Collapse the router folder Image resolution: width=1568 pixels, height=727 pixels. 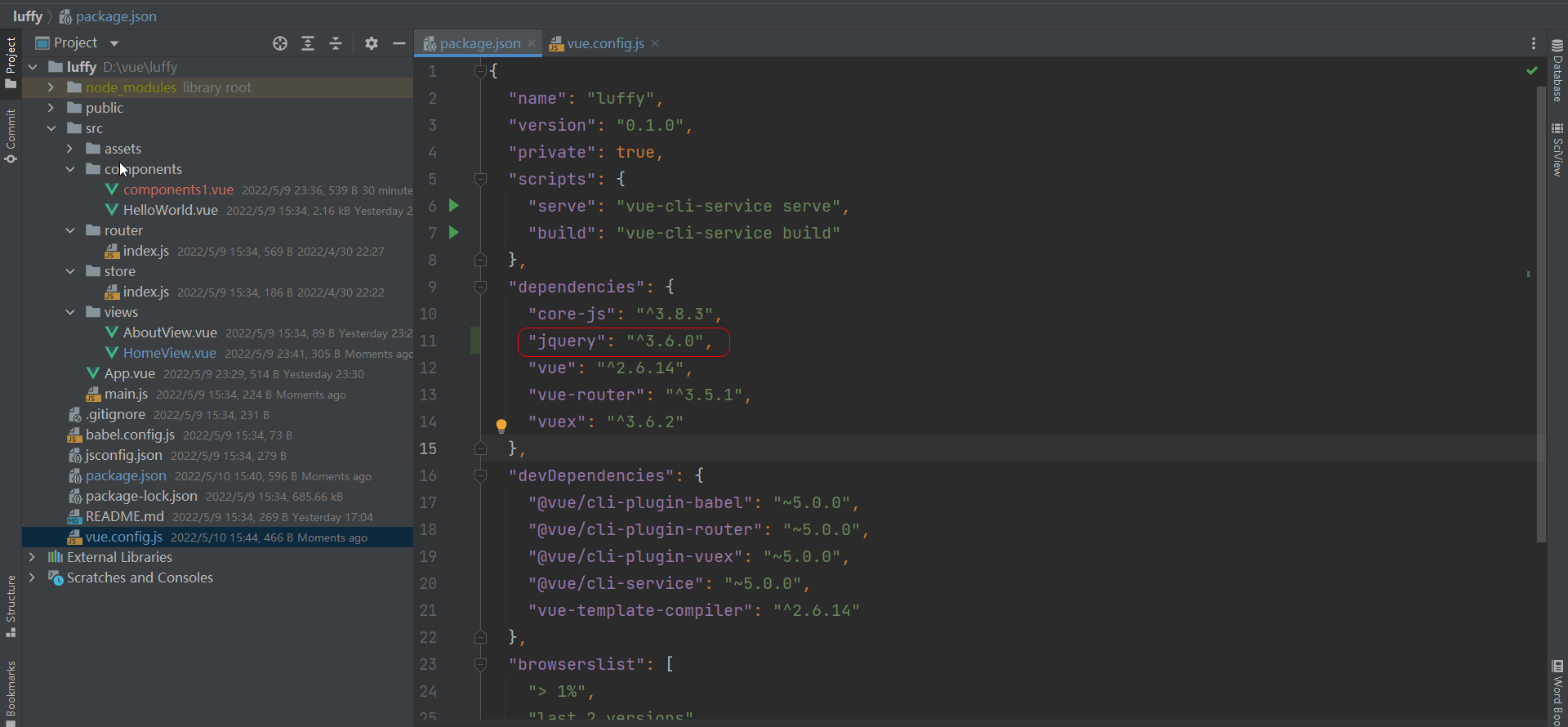[x=70, y=230]
